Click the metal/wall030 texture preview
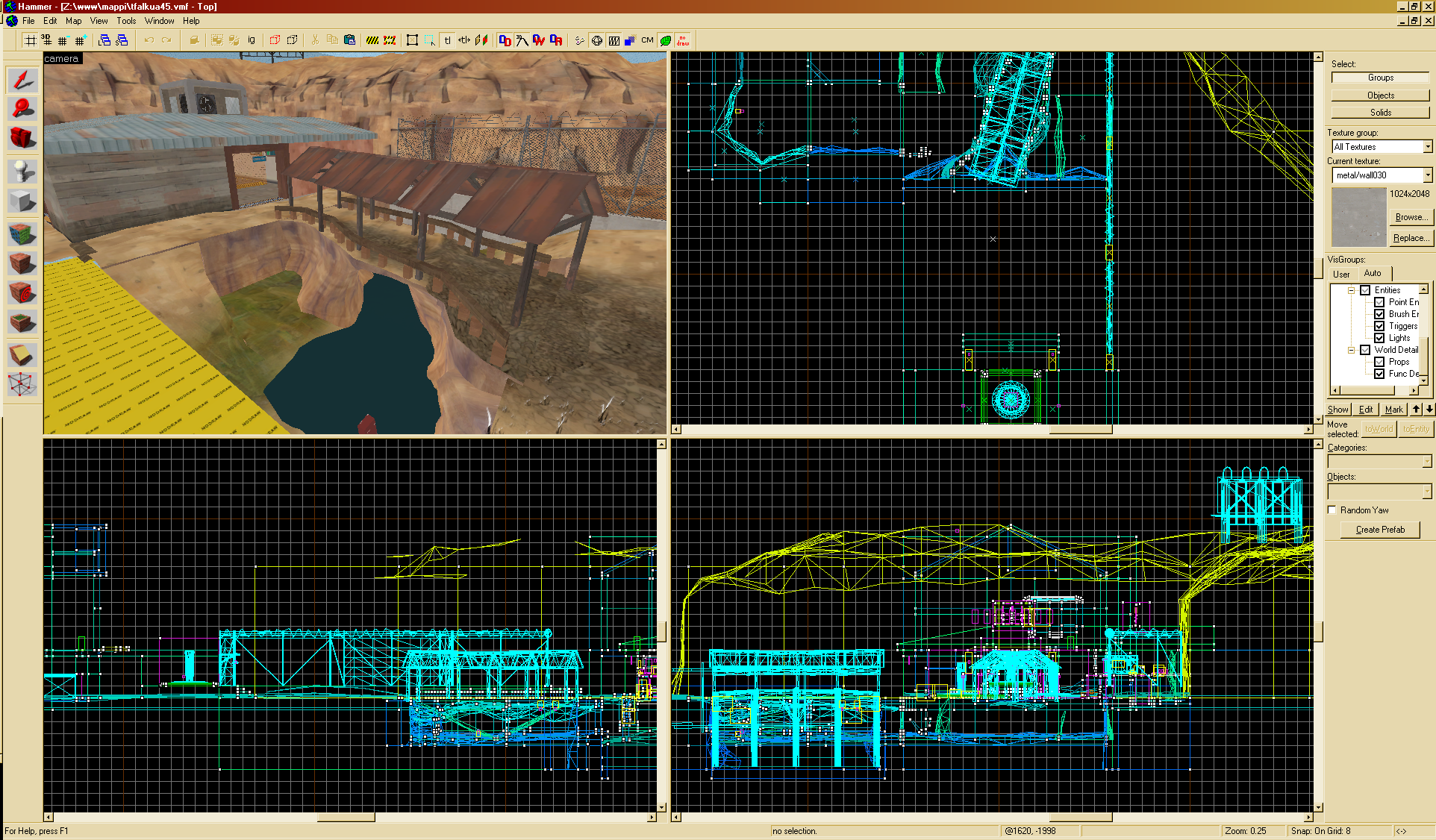This screenshot has height=840, width=1436. pos(1358,217)
